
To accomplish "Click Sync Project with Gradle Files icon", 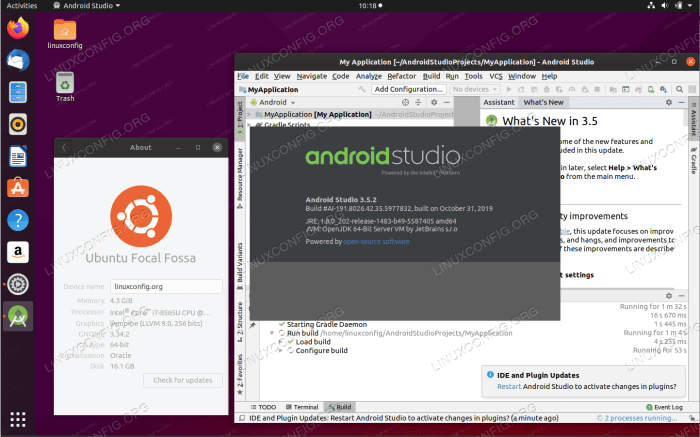I will pyautogui.click(x=638, y=89).
